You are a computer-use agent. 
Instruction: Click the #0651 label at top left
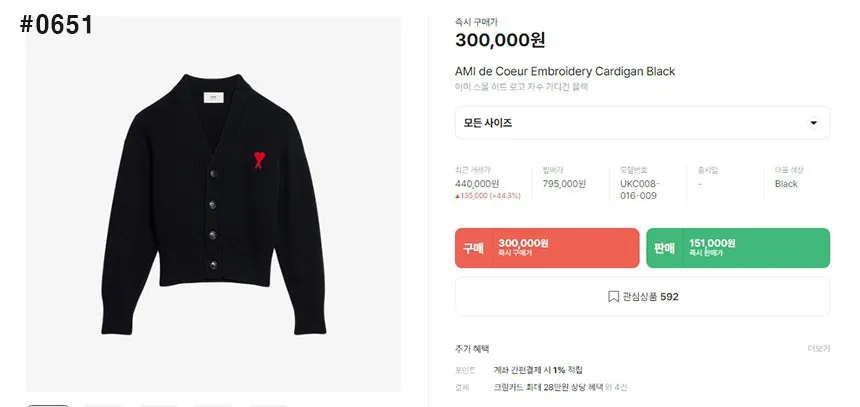pos(56,25)
